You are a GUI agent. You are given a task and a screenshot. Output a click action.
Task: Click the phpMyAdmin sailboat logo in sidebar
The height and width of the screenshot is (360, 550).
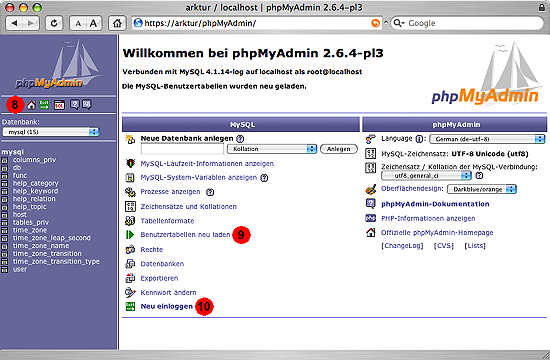[x=58, y=65]
